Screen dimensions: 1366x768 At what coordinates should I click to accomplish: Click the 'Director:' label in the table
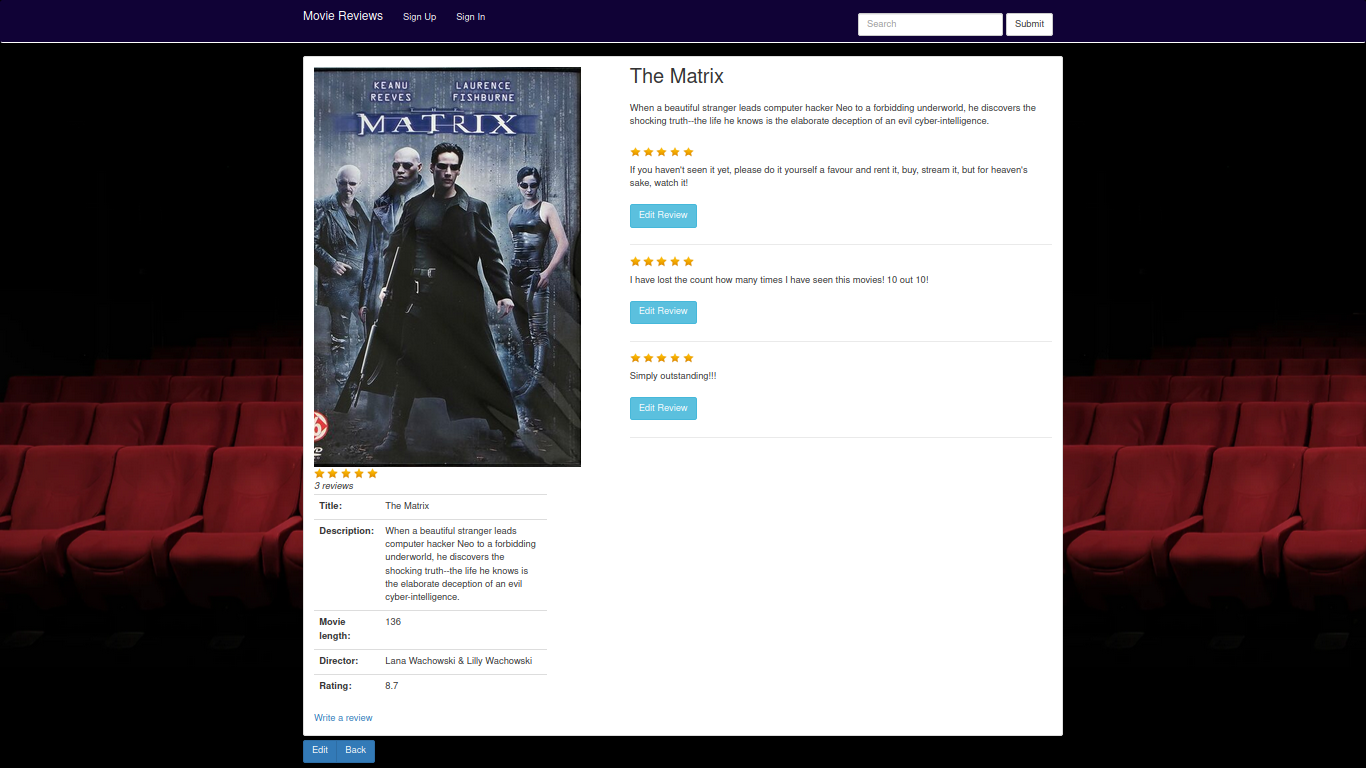pyautogui.click(x=339, y=661)
